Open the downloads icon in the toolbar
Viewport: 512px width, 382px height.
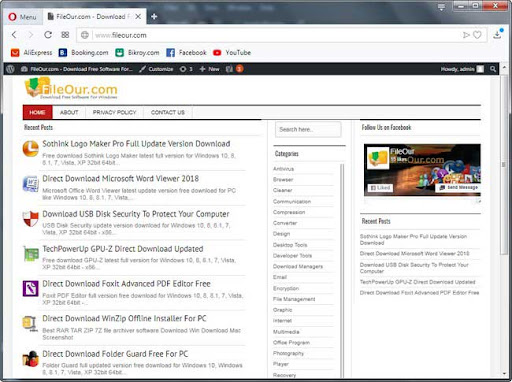pos(497,34)
